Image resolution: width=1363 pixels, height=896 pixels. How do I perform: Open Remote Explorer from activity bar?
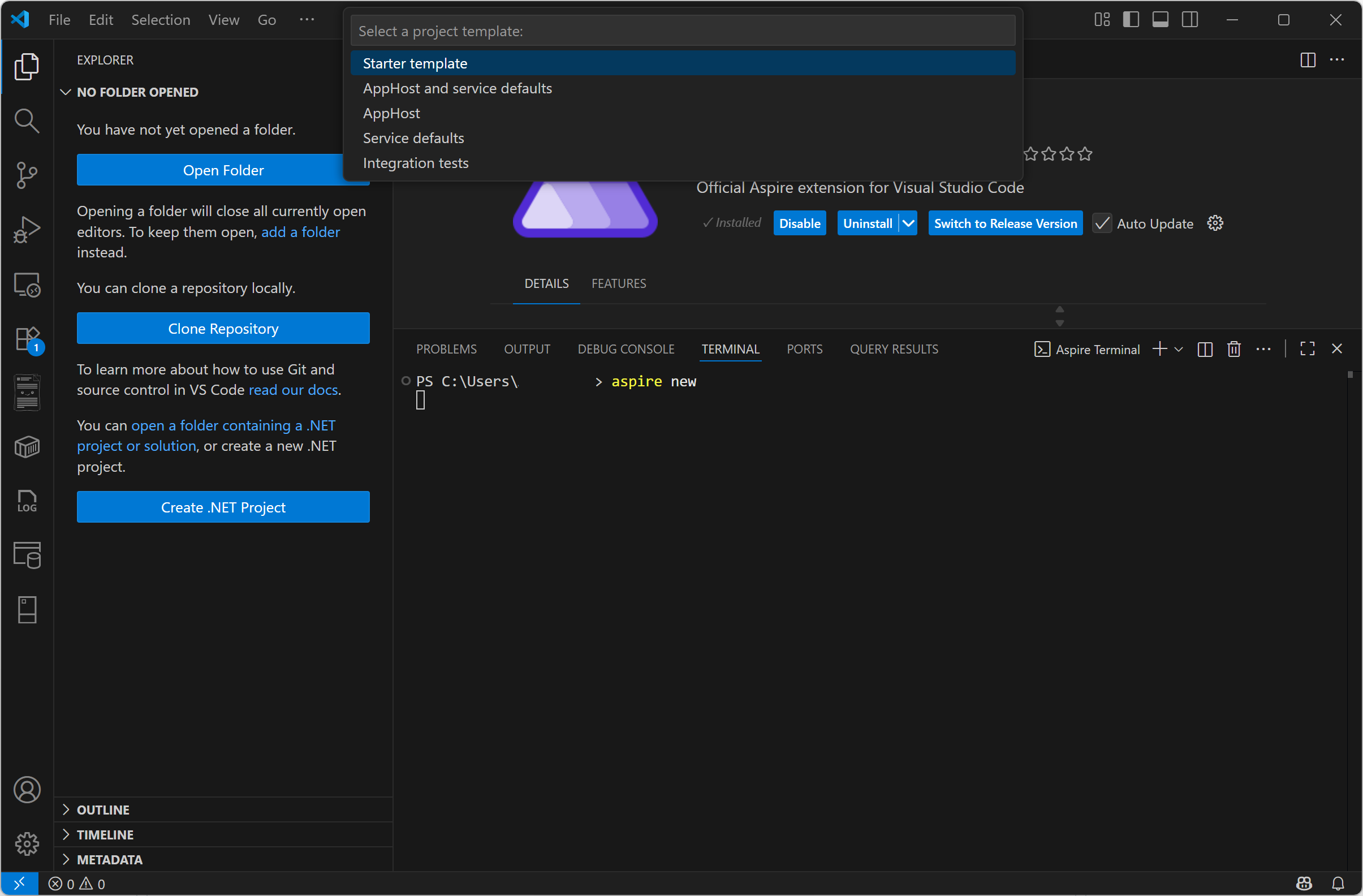pyautogui.click(x=27, y=285)
